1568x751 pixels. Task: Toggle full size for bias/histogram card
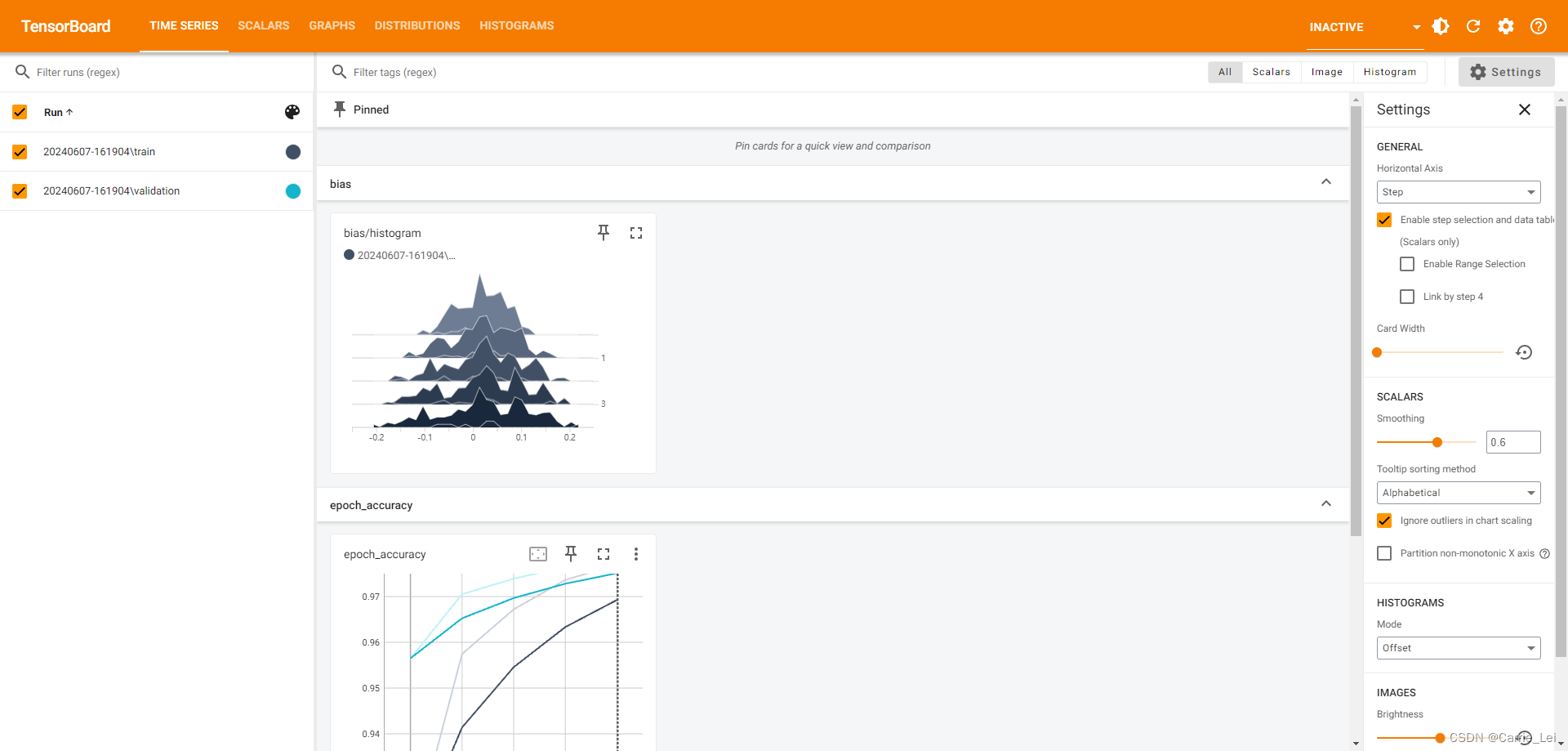(636, 233)
